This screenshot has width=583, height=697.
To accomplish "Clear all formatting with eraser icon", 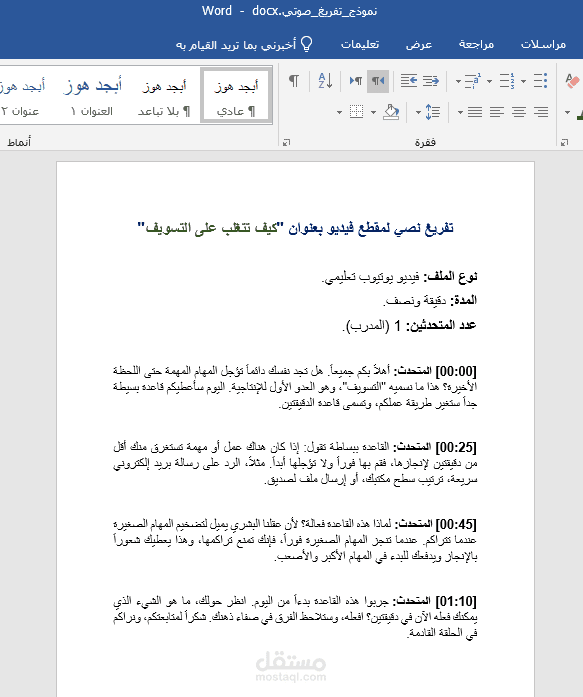I will (x=572, y=81).
